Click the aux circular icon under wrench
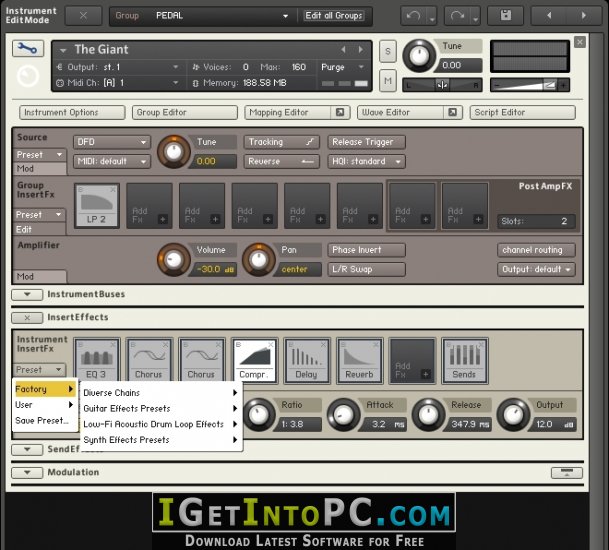 point(28,77)
